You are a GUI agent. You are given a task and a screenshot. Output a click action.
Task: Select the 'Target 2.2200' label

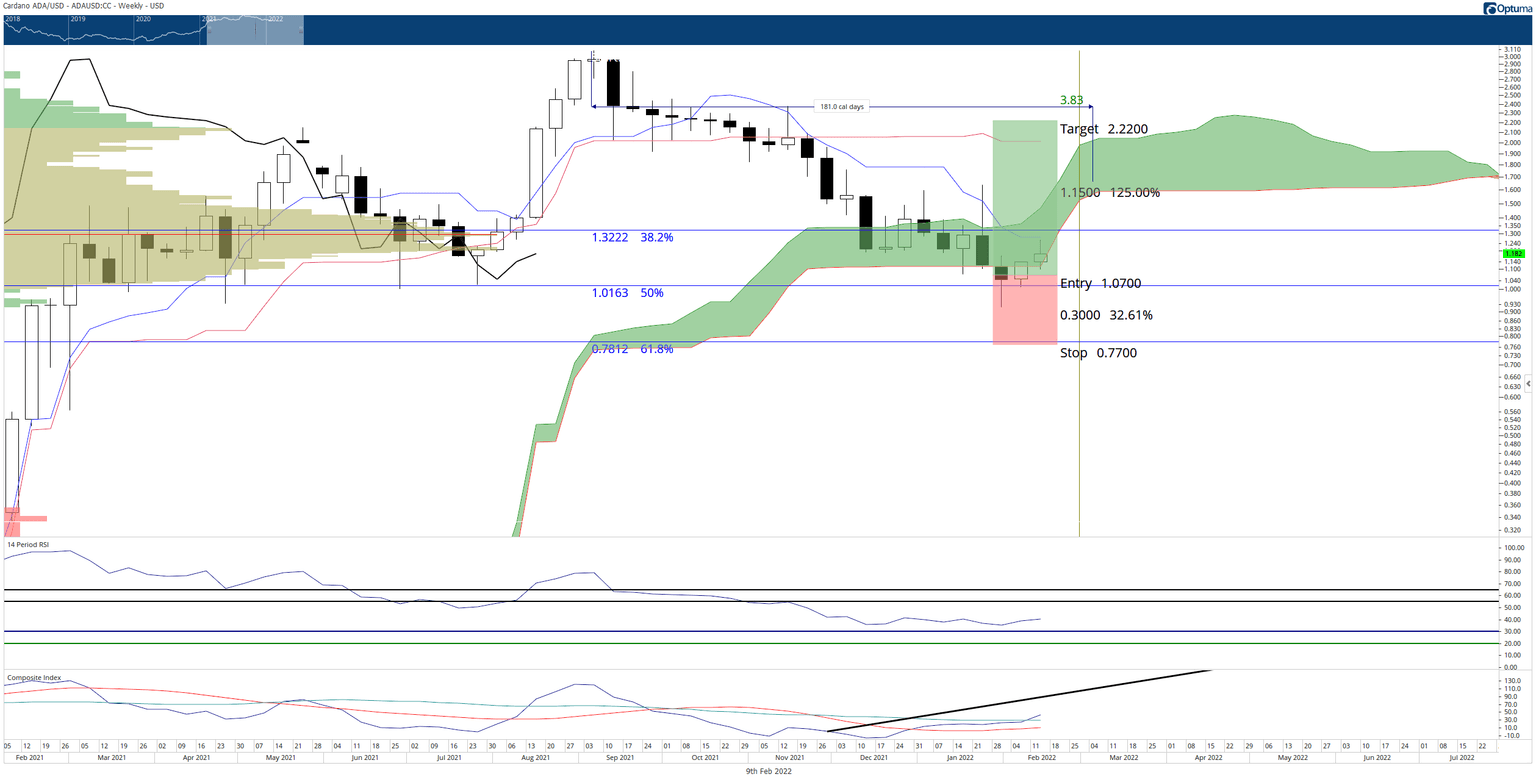[1103, 129]
